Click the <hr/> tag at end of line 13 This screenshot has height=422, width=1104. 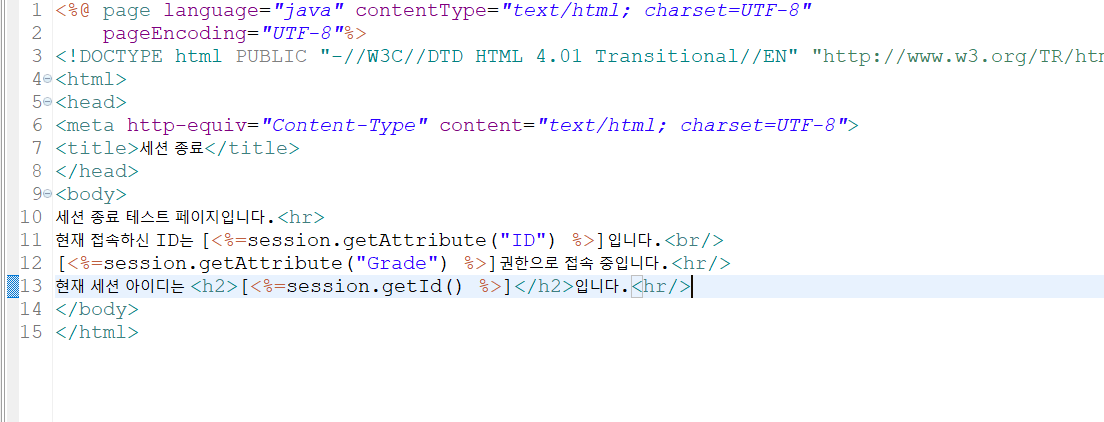coord(662,287)
